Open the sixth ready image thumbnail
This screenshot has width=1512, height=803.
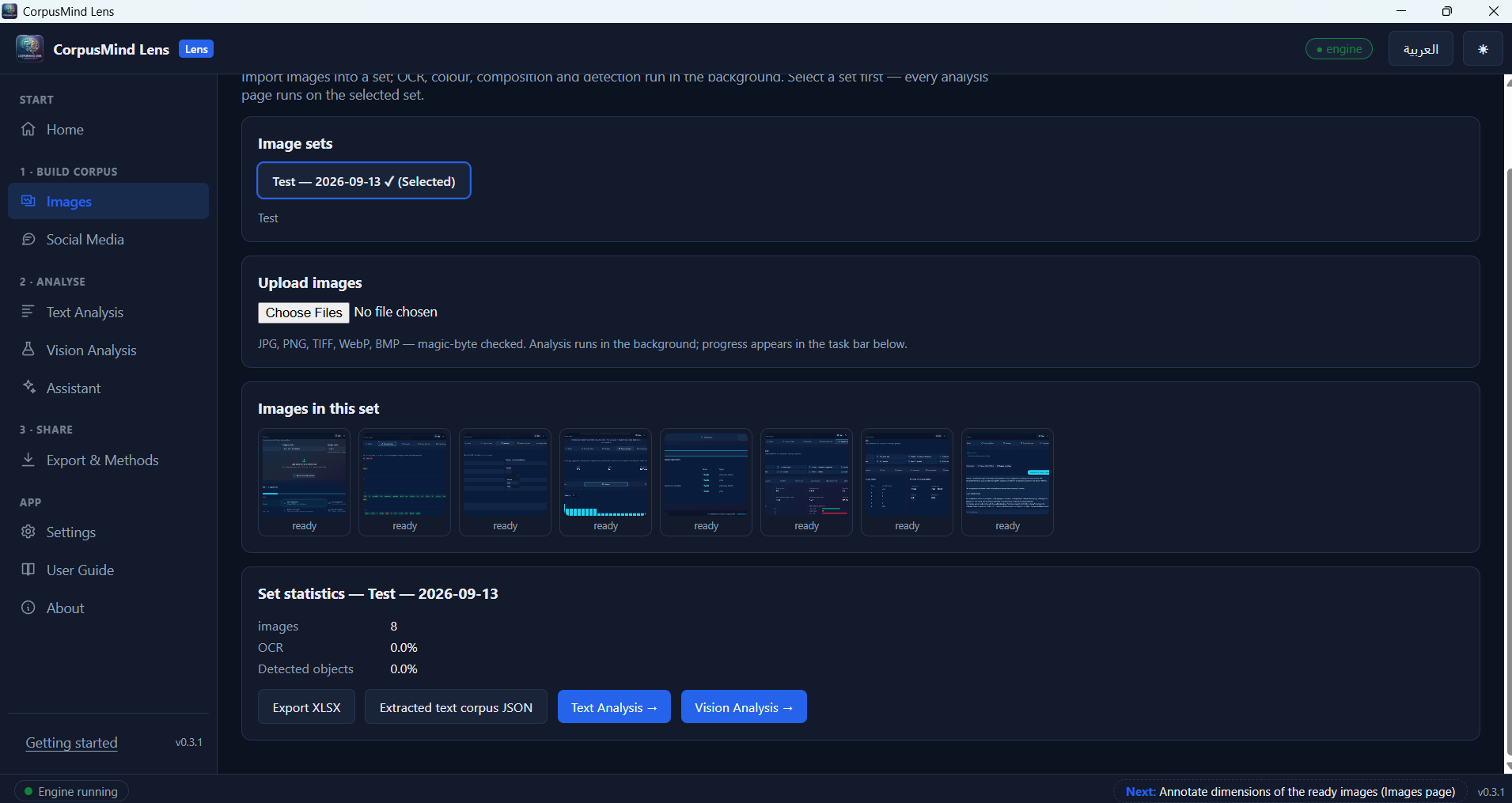[806, 482]
